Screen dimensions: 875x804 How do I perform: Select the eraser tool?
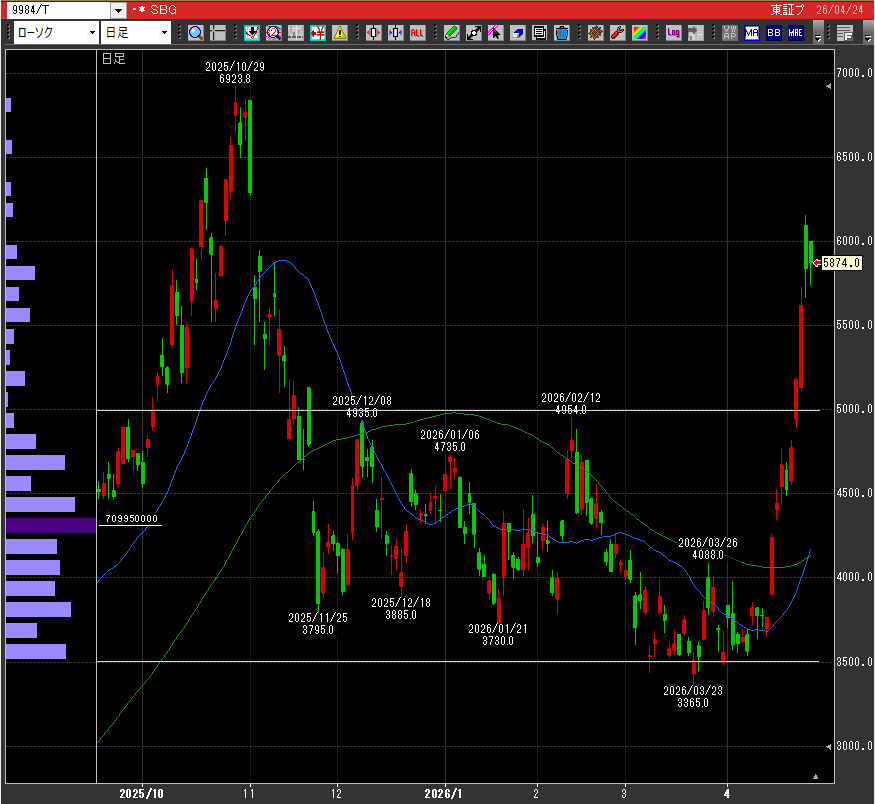pos(518,33)
